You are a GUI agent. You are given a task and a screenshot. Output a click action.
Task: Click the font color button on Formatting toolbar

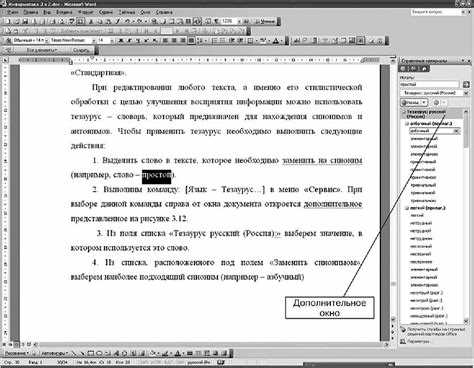point(276,40)
